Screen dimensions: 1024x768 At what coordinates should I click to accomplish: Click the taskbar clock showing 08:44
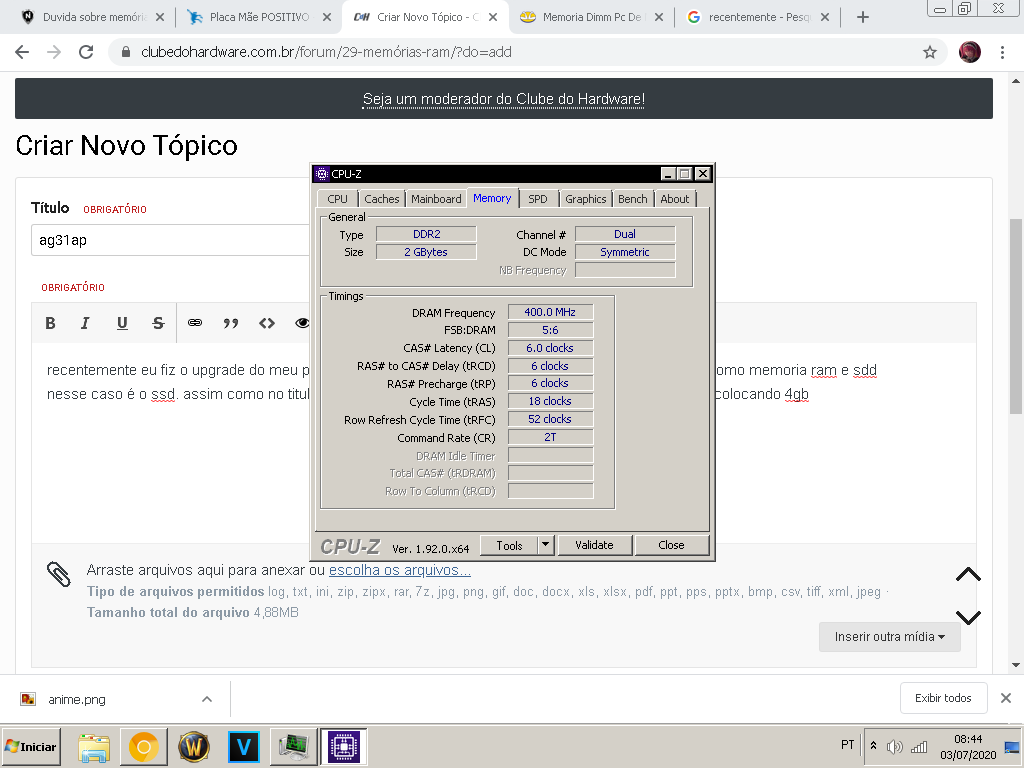(x=968, y=747)
